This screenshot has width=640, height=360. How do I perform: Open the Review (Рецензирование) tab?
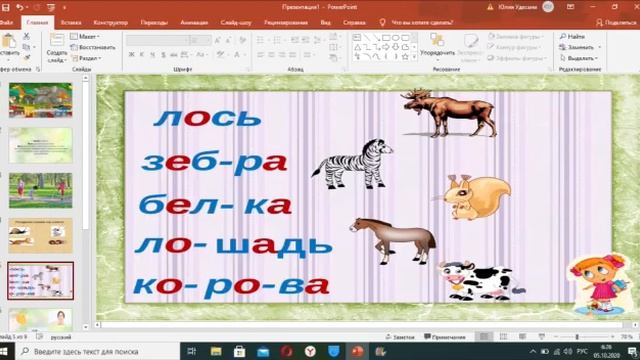(x=286, y=22)
